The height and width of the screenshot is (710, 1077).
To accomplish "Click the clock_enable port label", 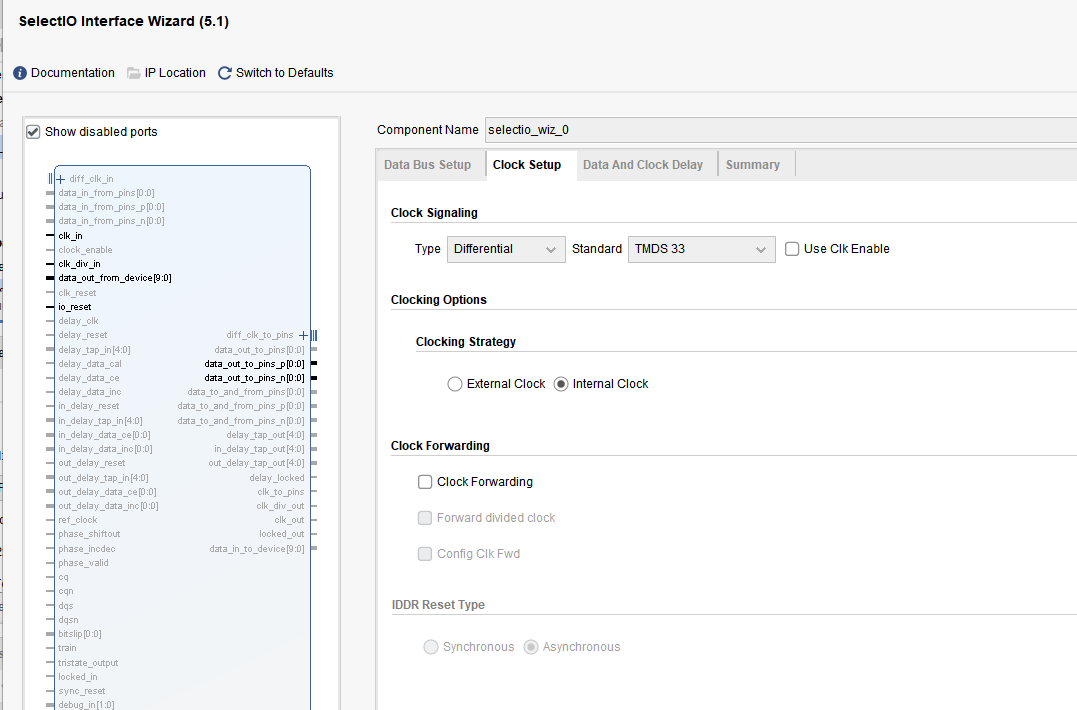I will coord(85,250).
